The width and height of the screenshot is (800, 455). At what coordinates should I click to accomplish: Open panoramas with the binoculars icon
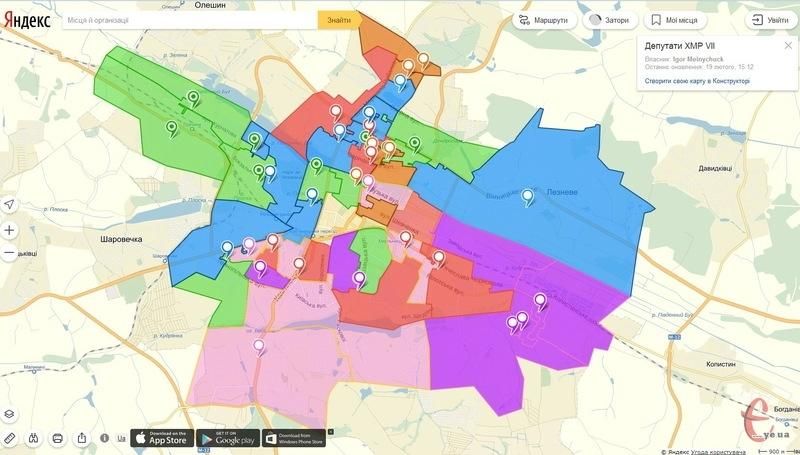33,438
